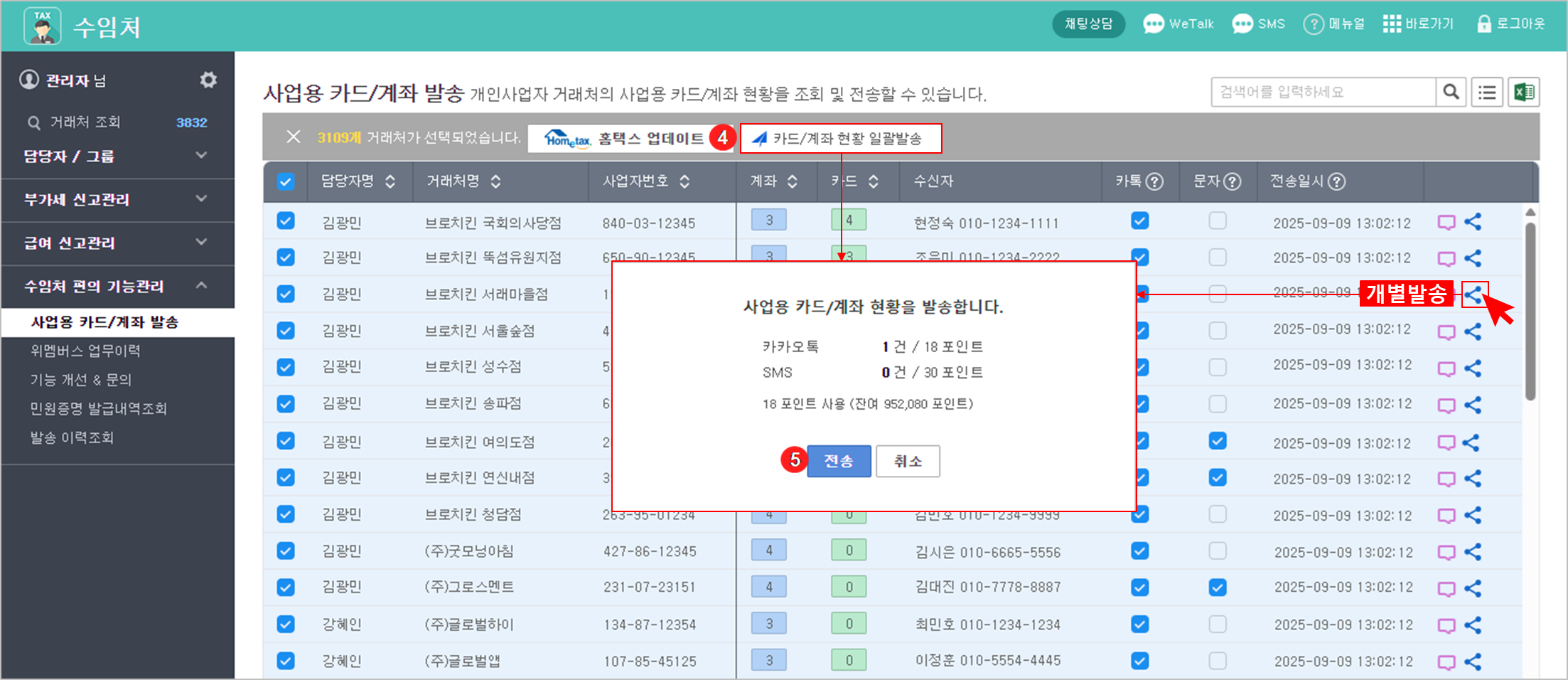Open the list view icon
The height and width of the screenshot is (680, 1568).
1487,92
